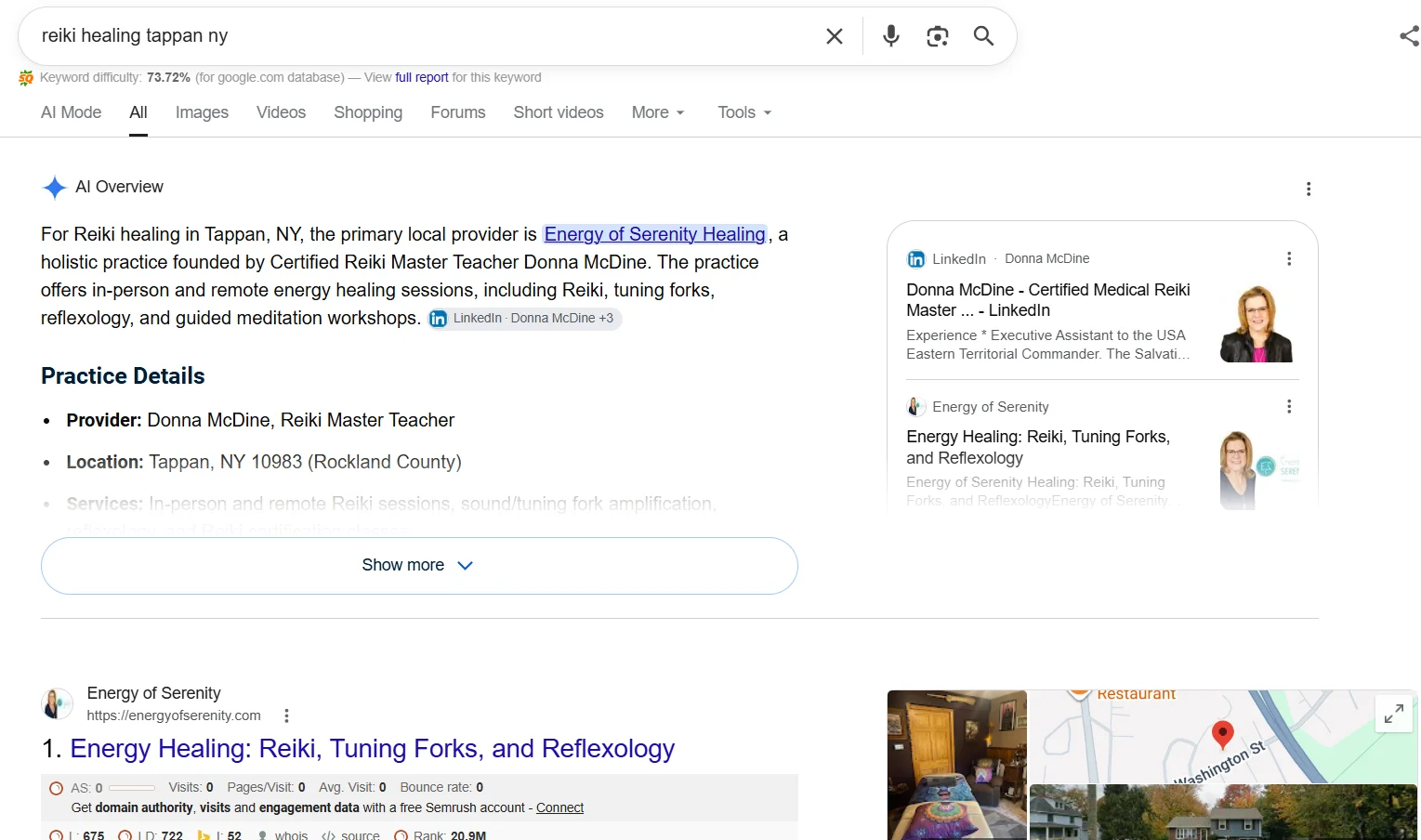Click the Energy of Serenity site favicon in result

click(58, 703)
